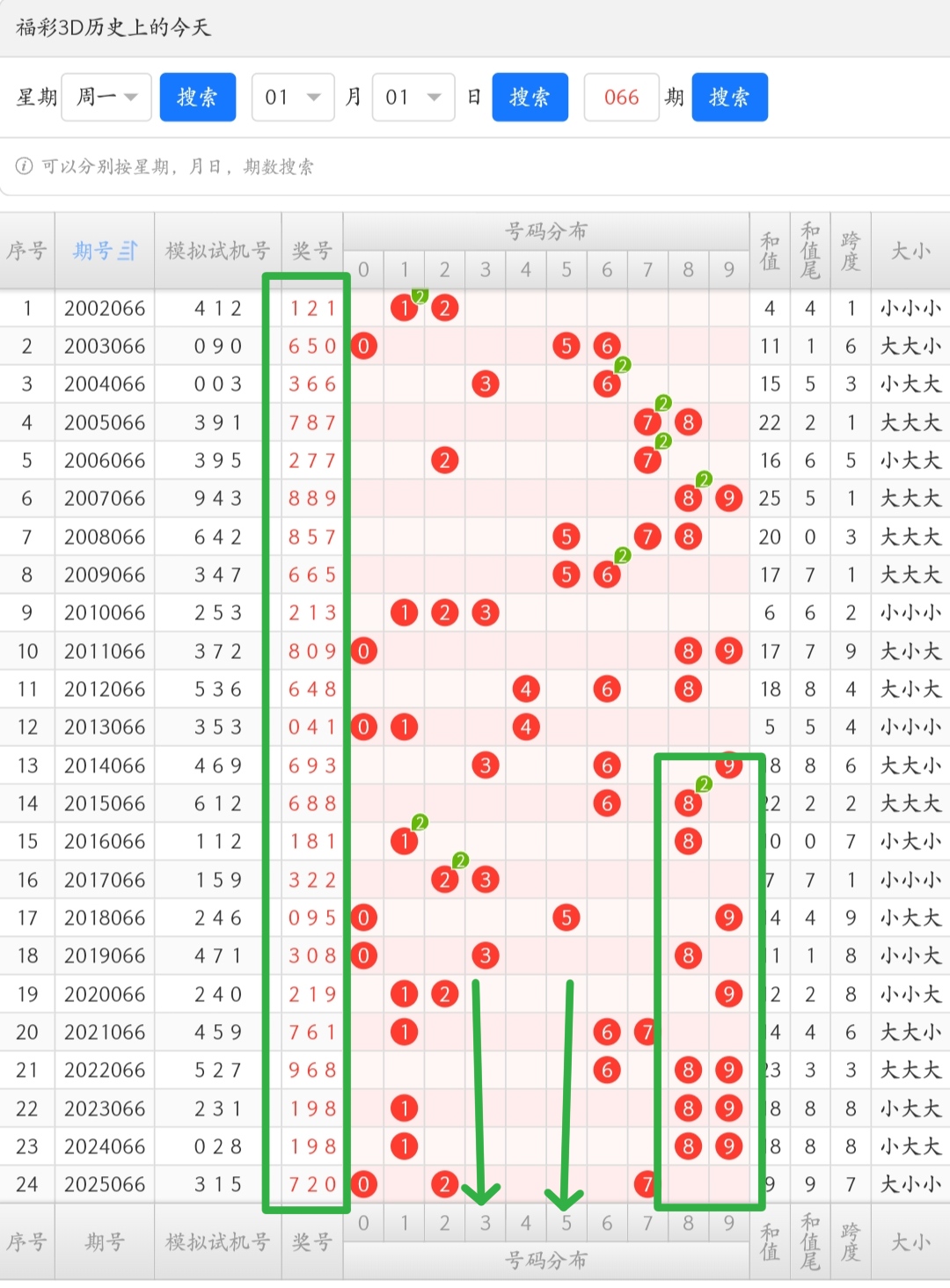Screen dimensions: 950x1288
Task: Click red ball 3 in row 2004066
Action: (x=486, y=384)
